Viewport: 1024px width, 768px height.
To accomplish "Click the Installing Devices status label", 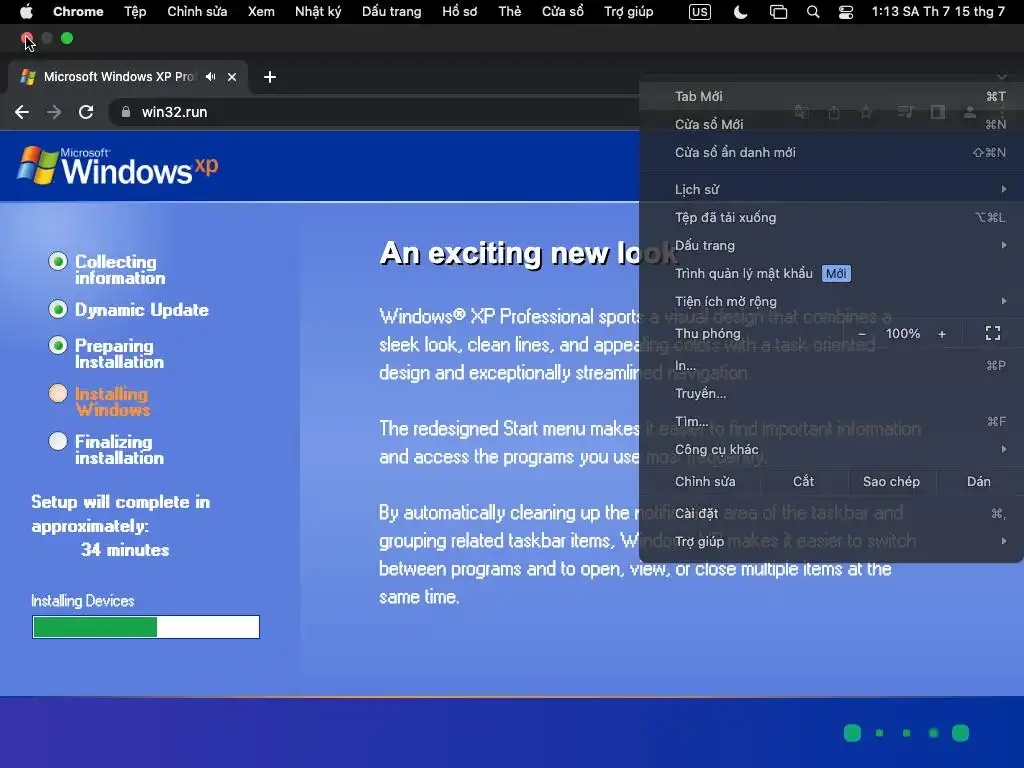I will pyautogui.click(x=83, y=601).
